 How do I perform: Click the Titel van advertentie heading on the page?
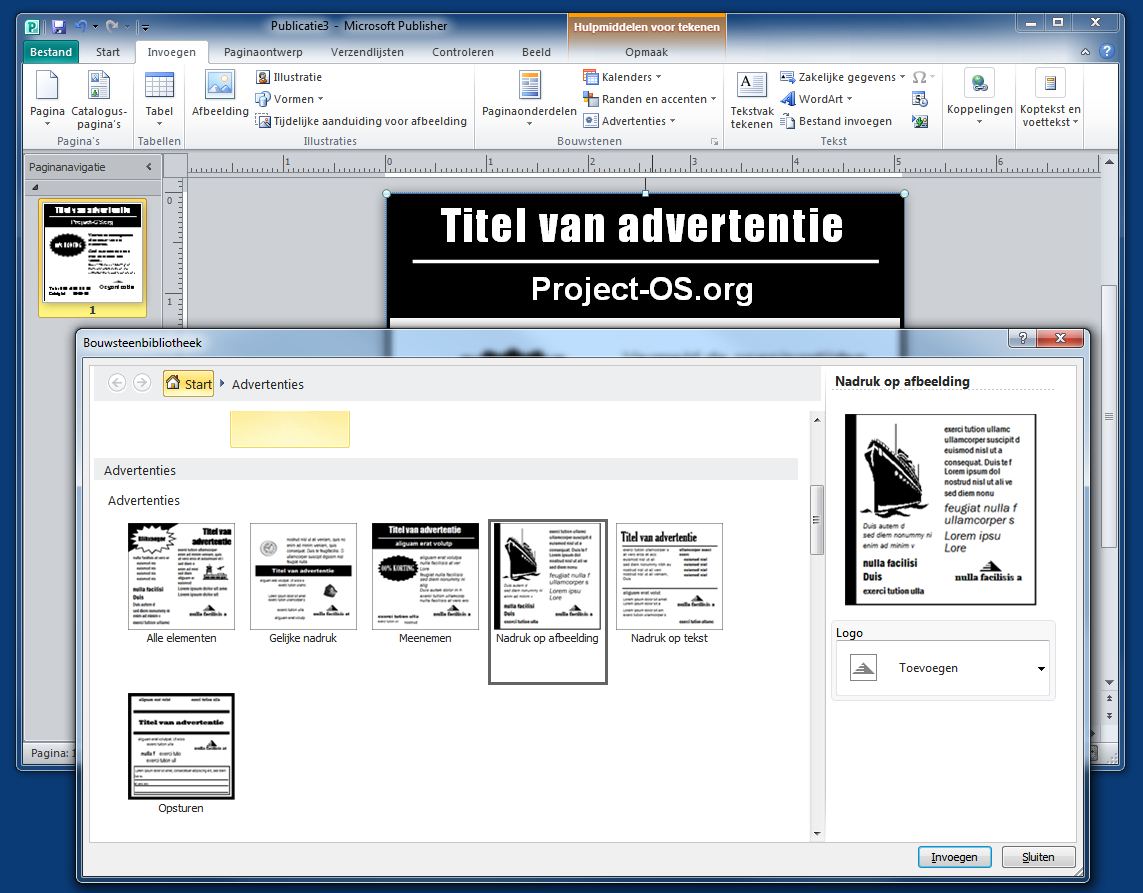[642, 225]
